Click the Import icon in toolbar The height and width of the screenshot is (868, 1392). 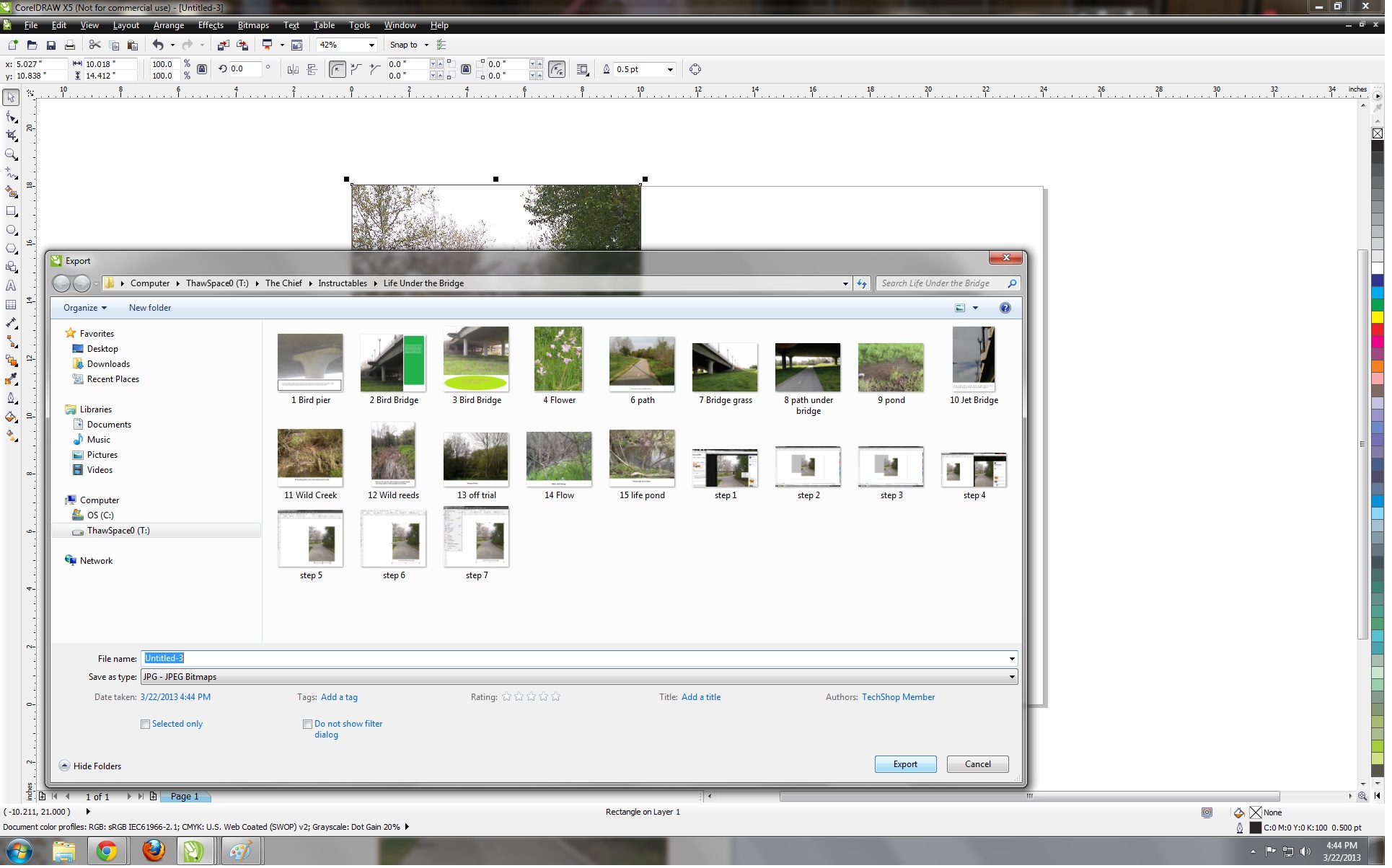click(x=224, y=45)
